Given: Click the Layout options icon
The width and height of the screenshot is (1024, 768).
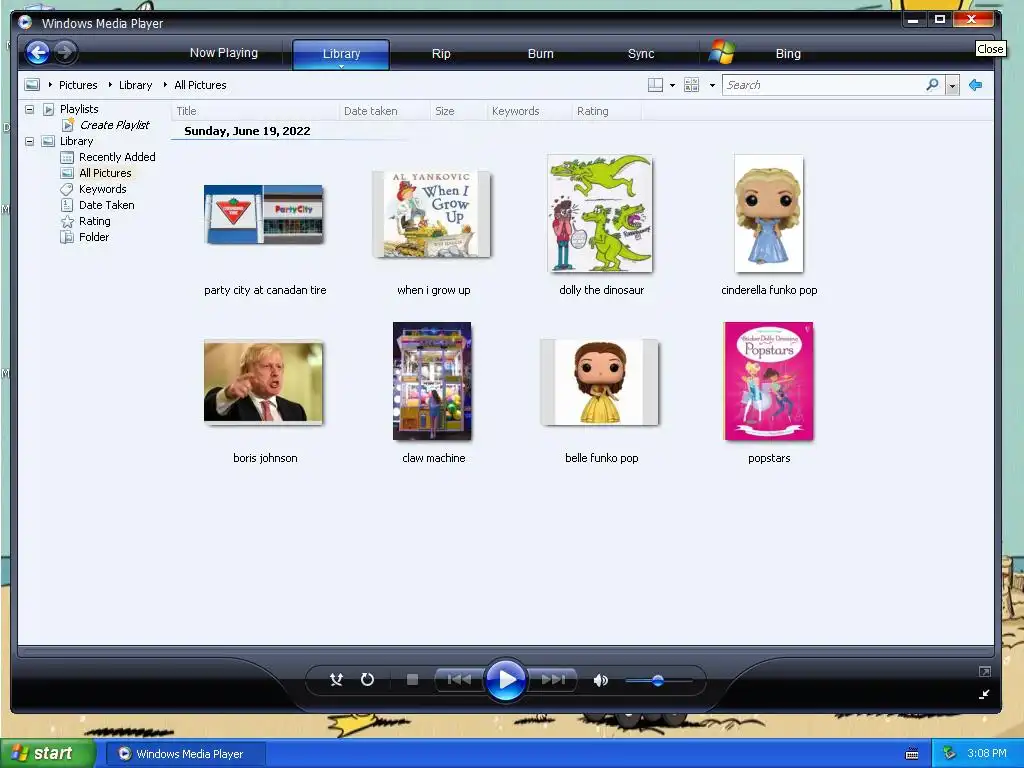Looking at the screenshot, I should (x=655, y=85).
